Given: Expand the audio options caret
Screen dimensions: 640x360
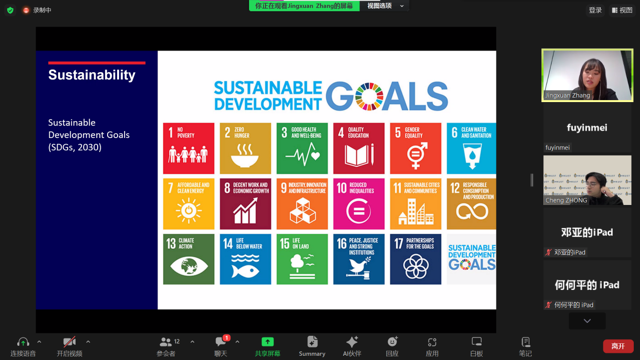Looking at the screenshot, I should coord(39,342).
